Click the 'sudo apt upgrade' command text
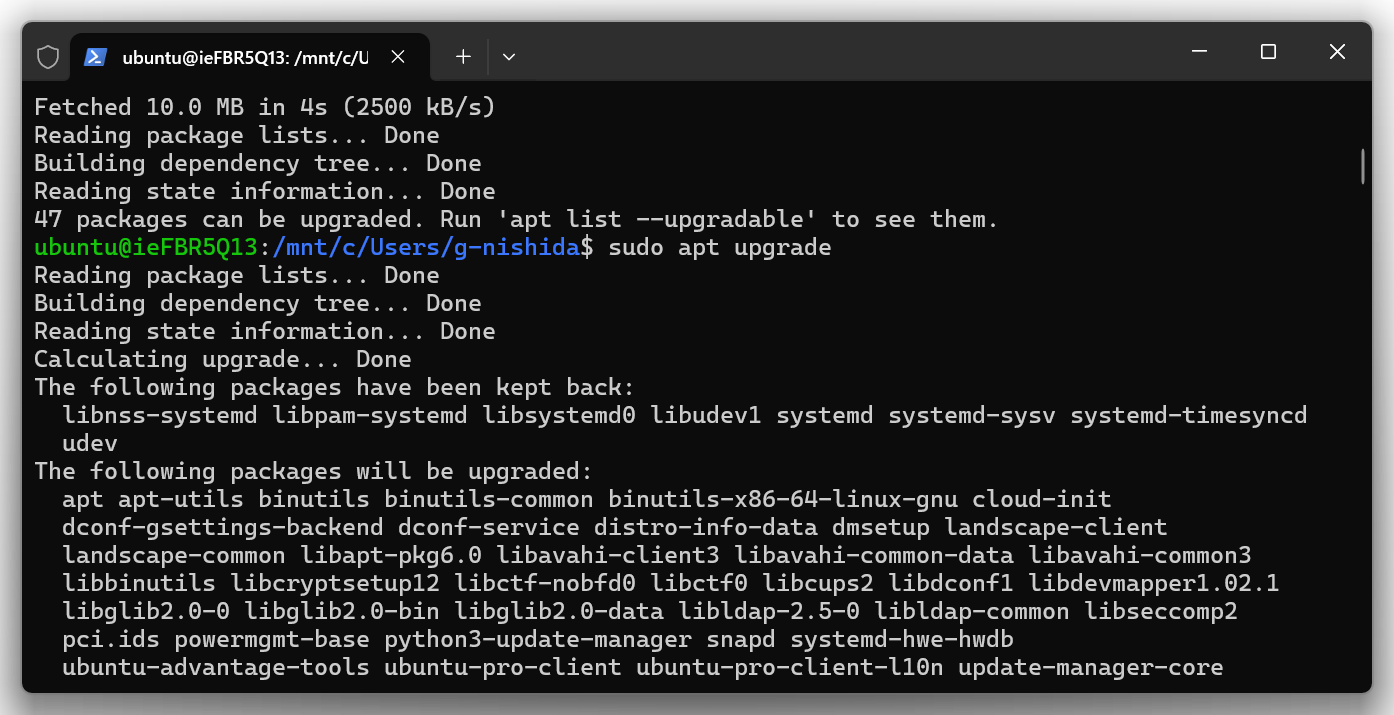This screenshot has width=1394, height=715. [719, 247]
